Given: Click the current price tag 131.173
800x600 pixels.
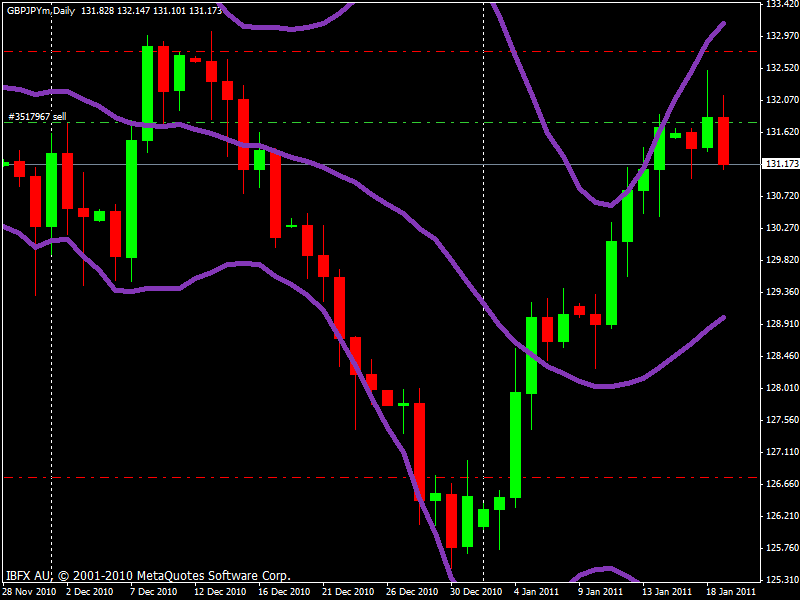Looking at the screenshot, I should 783,164.
